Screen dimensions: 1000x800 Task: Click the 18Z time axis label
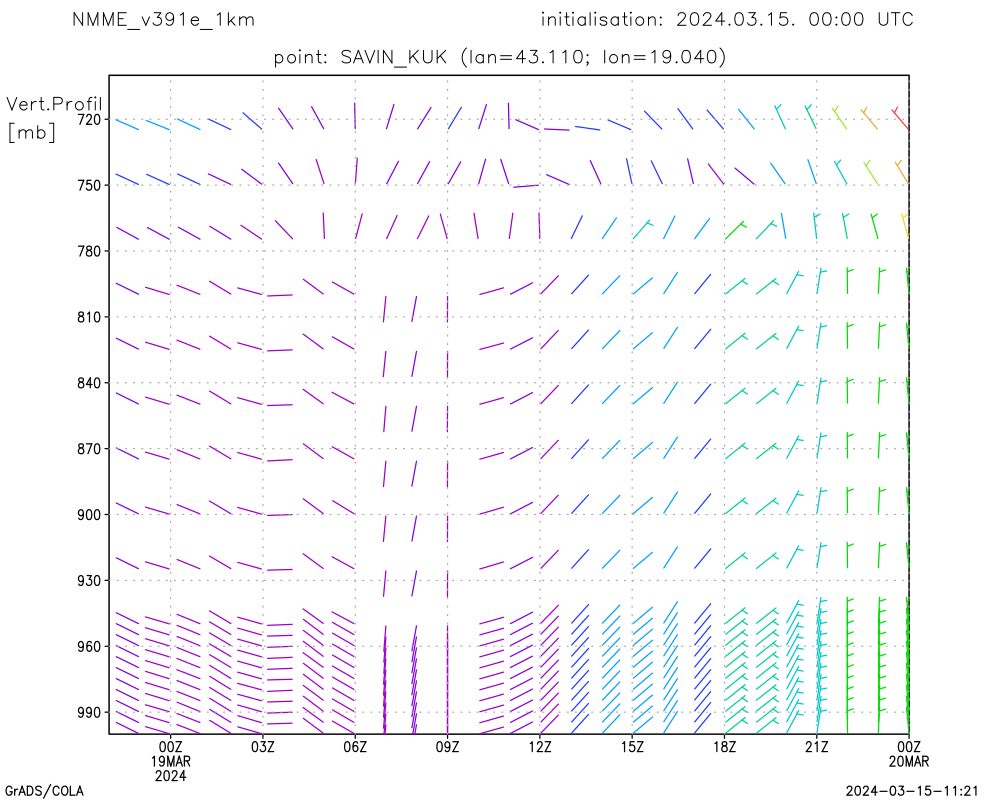(x=724, y=747)
